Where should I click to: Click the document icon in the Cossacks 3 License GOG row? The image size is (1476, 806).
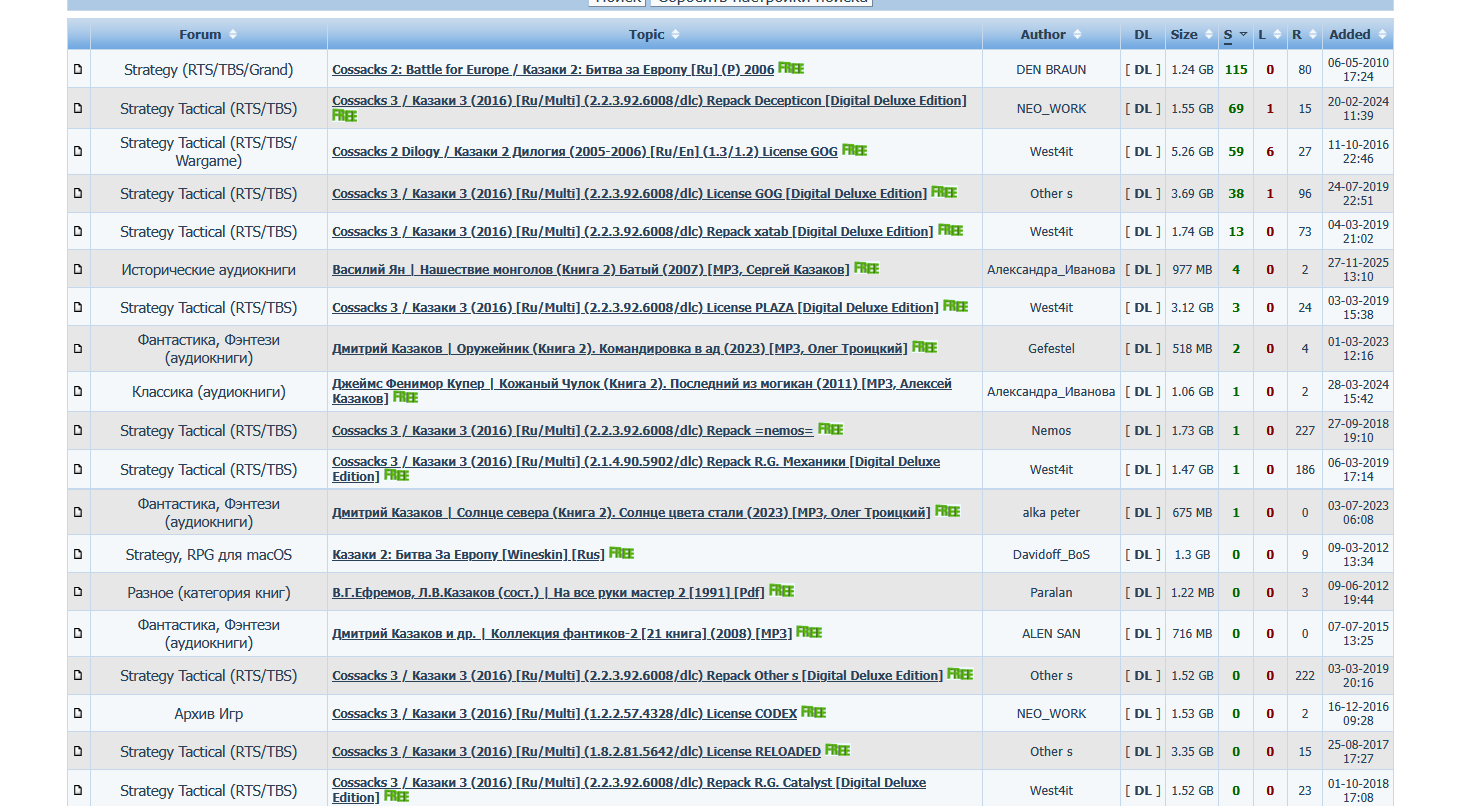[78, 193]
